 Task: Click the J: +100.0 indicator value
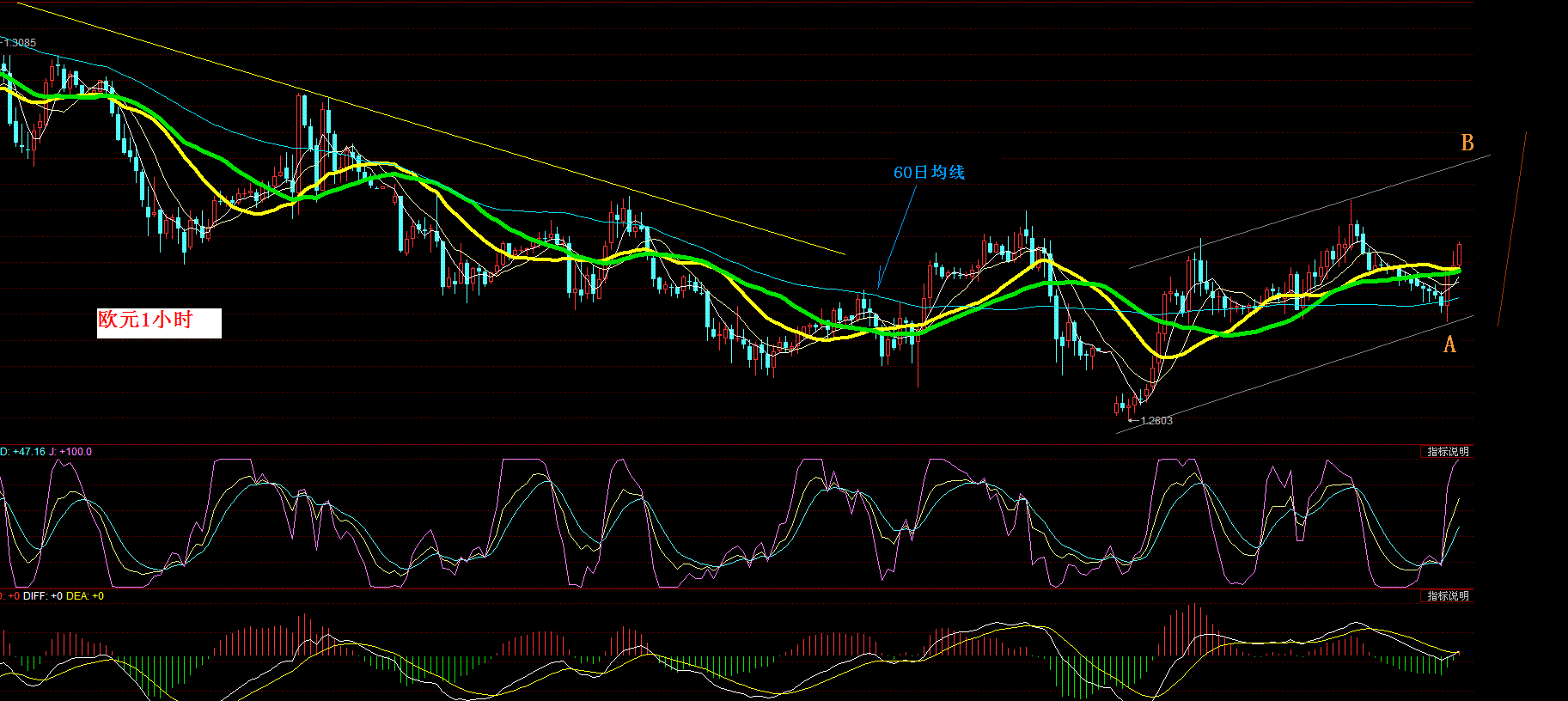coord(70,452)
